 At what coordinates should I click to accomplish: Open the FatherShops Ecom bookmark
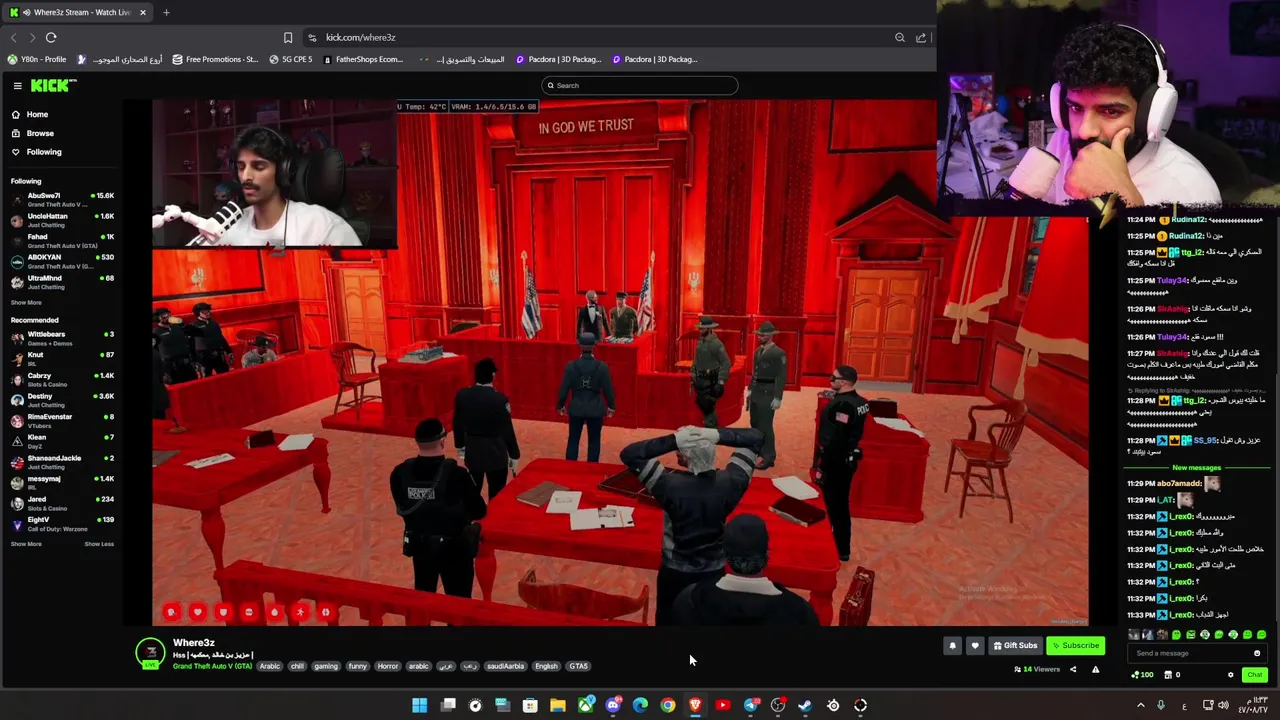(x=362, y=59)
